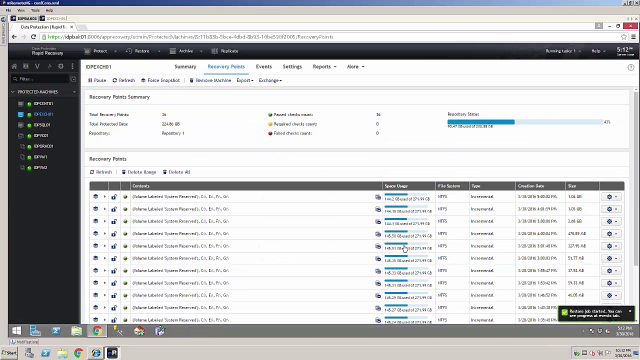
Task: Select the first machine in Protected Machines list
Action: [x=43, y=104]
